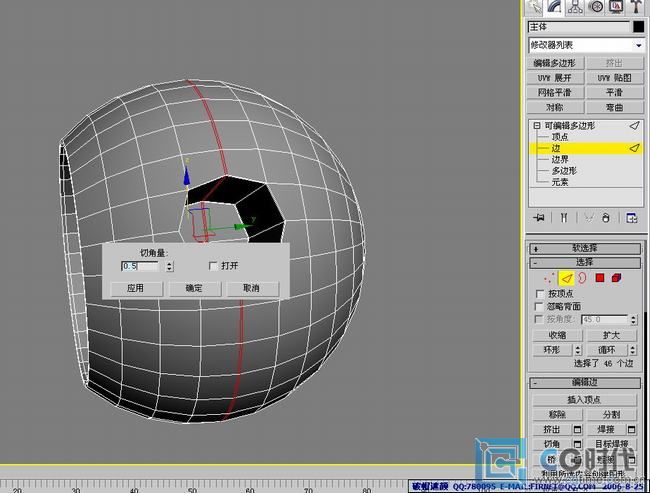Select the Polygon red square icon
This screenshot has width=650, height=493.
point(599,278)
